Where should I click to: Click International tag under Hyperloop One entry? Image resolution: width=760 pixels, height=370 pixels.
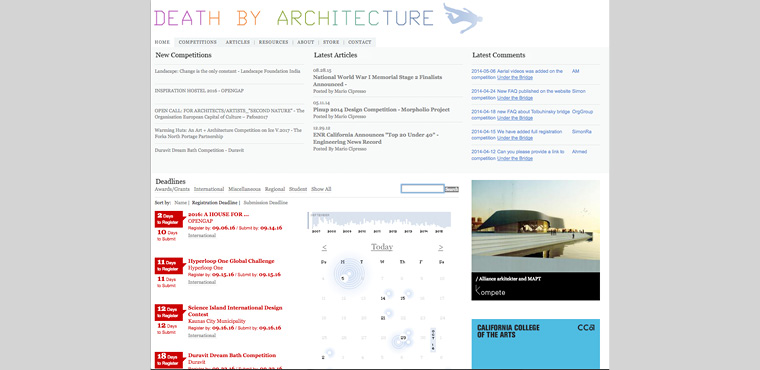coord(202,282)
